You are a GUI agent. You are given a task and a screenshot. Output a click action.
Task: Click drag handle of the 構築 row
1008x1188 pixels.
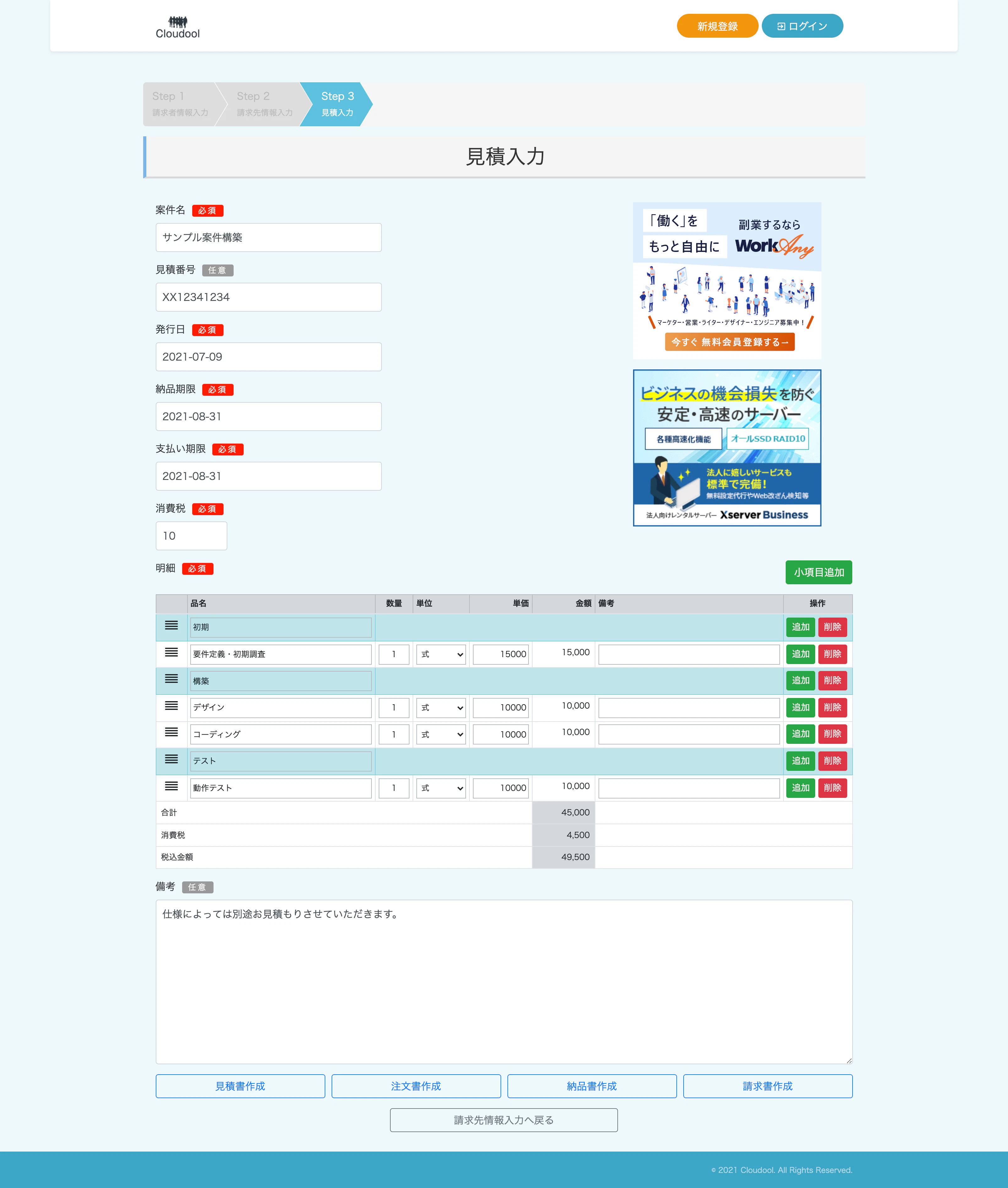[x=171, y=678]
